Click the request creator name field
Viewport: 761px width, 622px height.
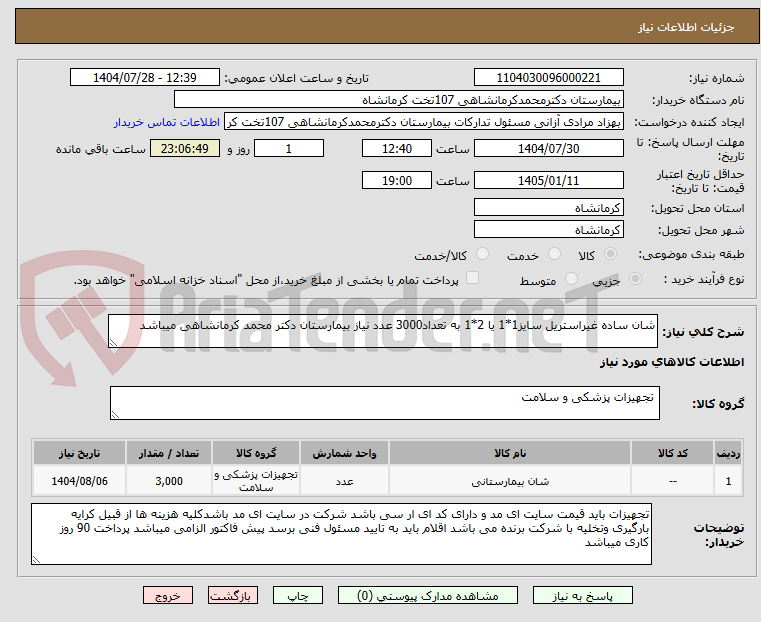(x=424, y=122)
